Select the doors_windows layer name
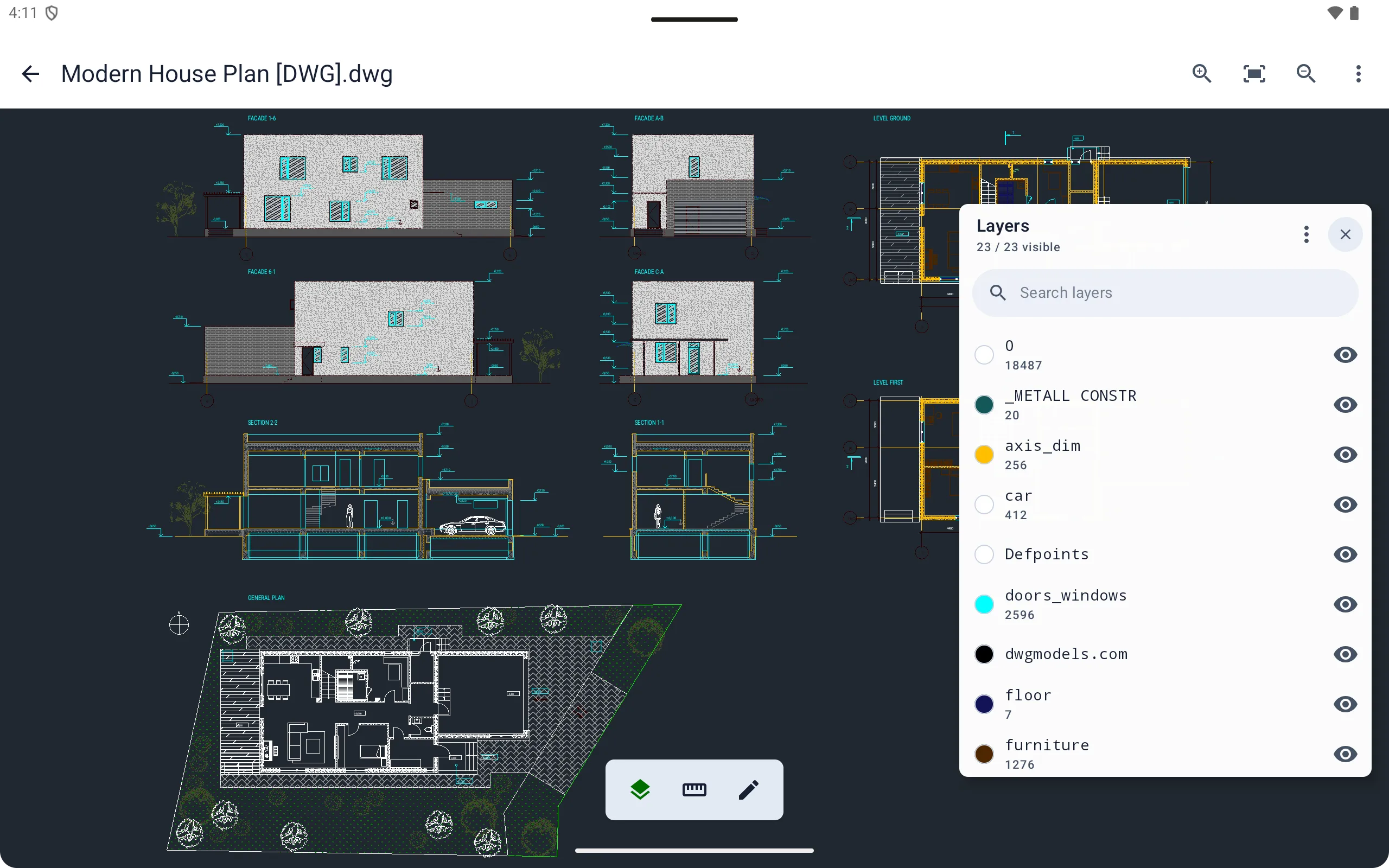Image resolution: width=1389 pixels, height=868 pixels. [x=1066, y=596]
